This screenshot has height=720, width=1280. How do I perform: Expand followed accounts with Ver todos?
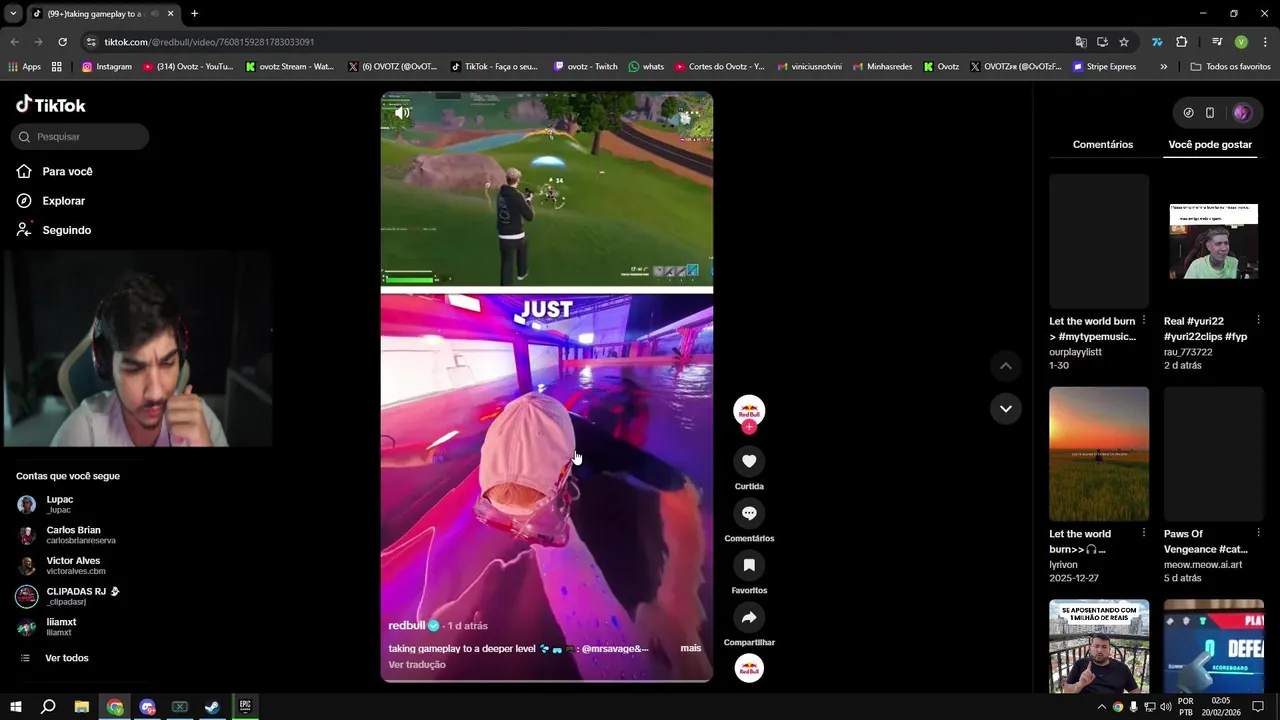point(67,658)
